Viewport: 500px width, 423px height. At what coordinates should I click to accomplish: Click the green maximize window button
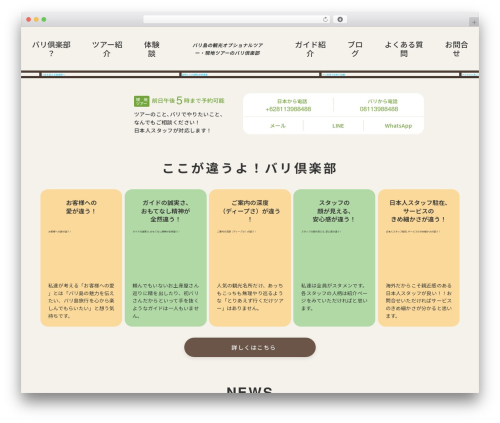click(x=44, y=19)
